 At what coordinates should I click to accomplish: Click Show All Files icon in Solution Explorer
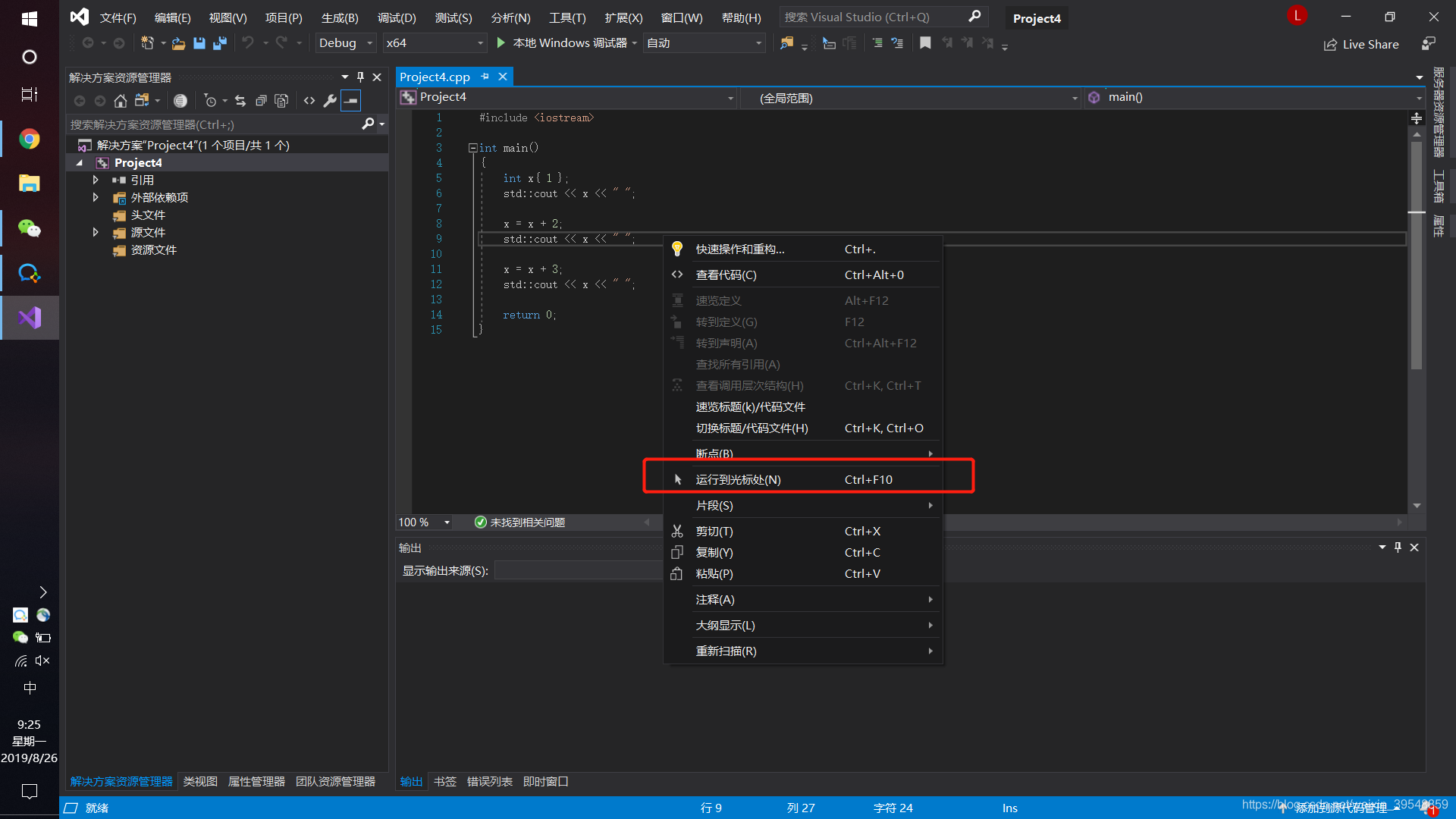(x=281, y=100)
